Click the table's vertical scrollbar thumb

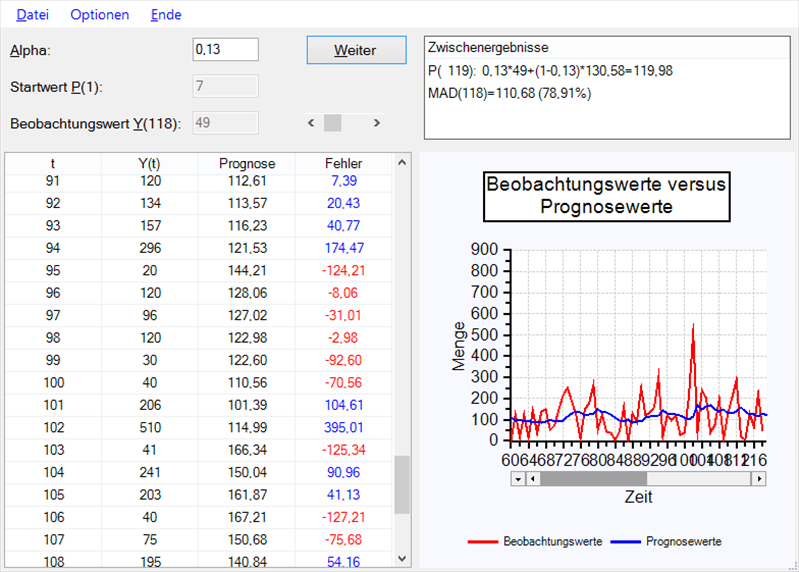(x=402, y=484)
